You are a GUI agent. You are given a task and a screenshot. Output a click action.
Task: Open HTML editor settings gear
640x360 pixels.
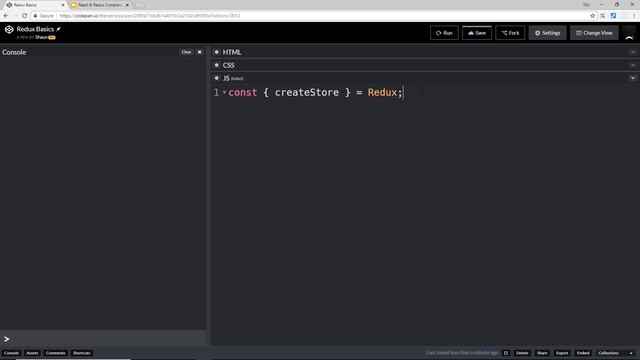point(217,52)
